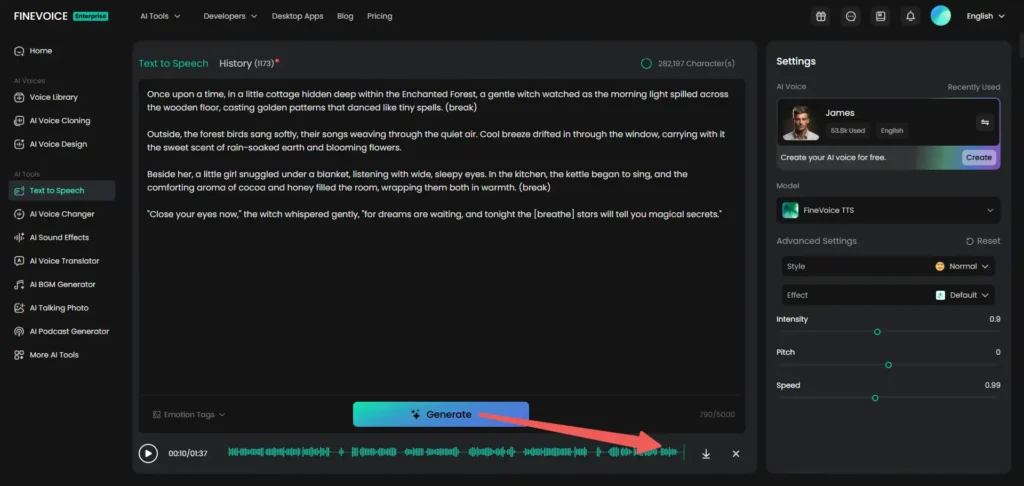Screen dimensions: 1024x486
Task: Switch to the Text to Speech tab
Action: coord(173,63)
